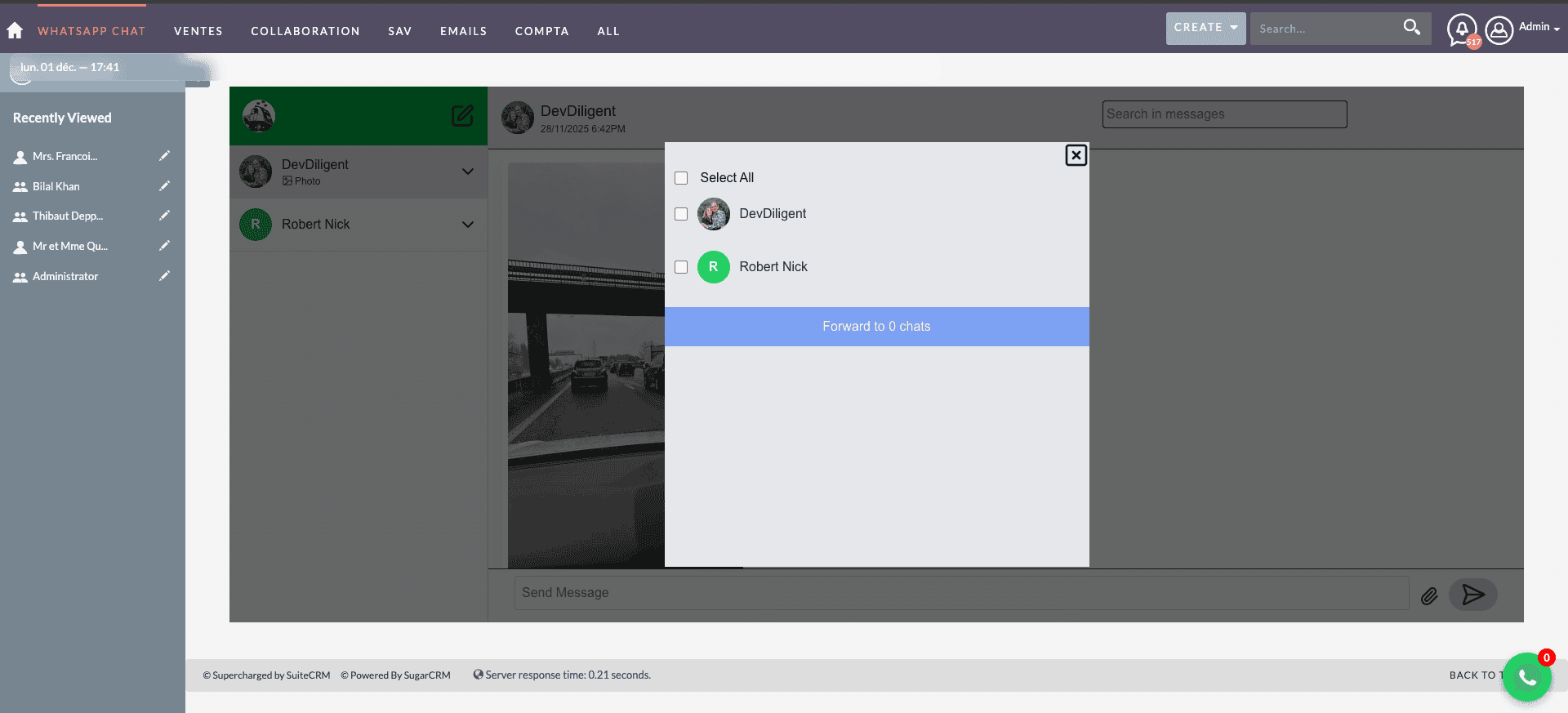Expand DevDiligent chat options chevron
This screenshot has width=1568, height=713.
468,172
